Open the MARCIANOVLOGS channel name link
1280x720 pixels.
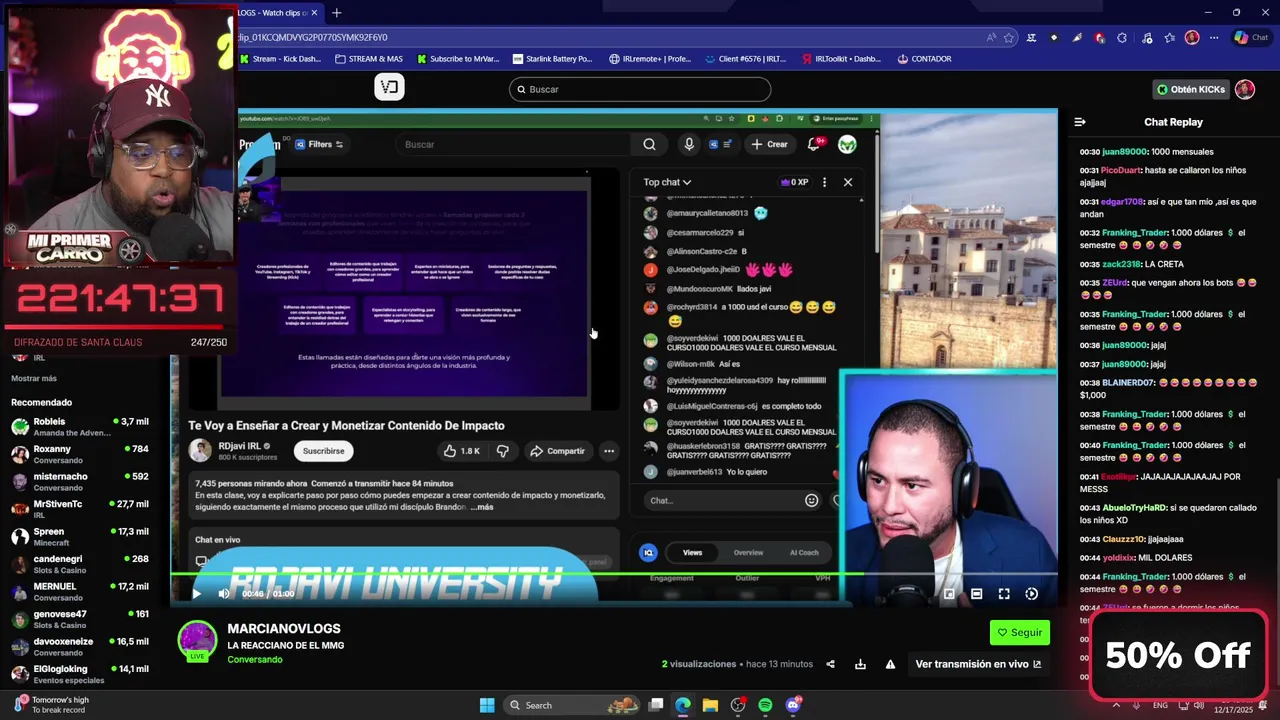(x=284, y=629)
